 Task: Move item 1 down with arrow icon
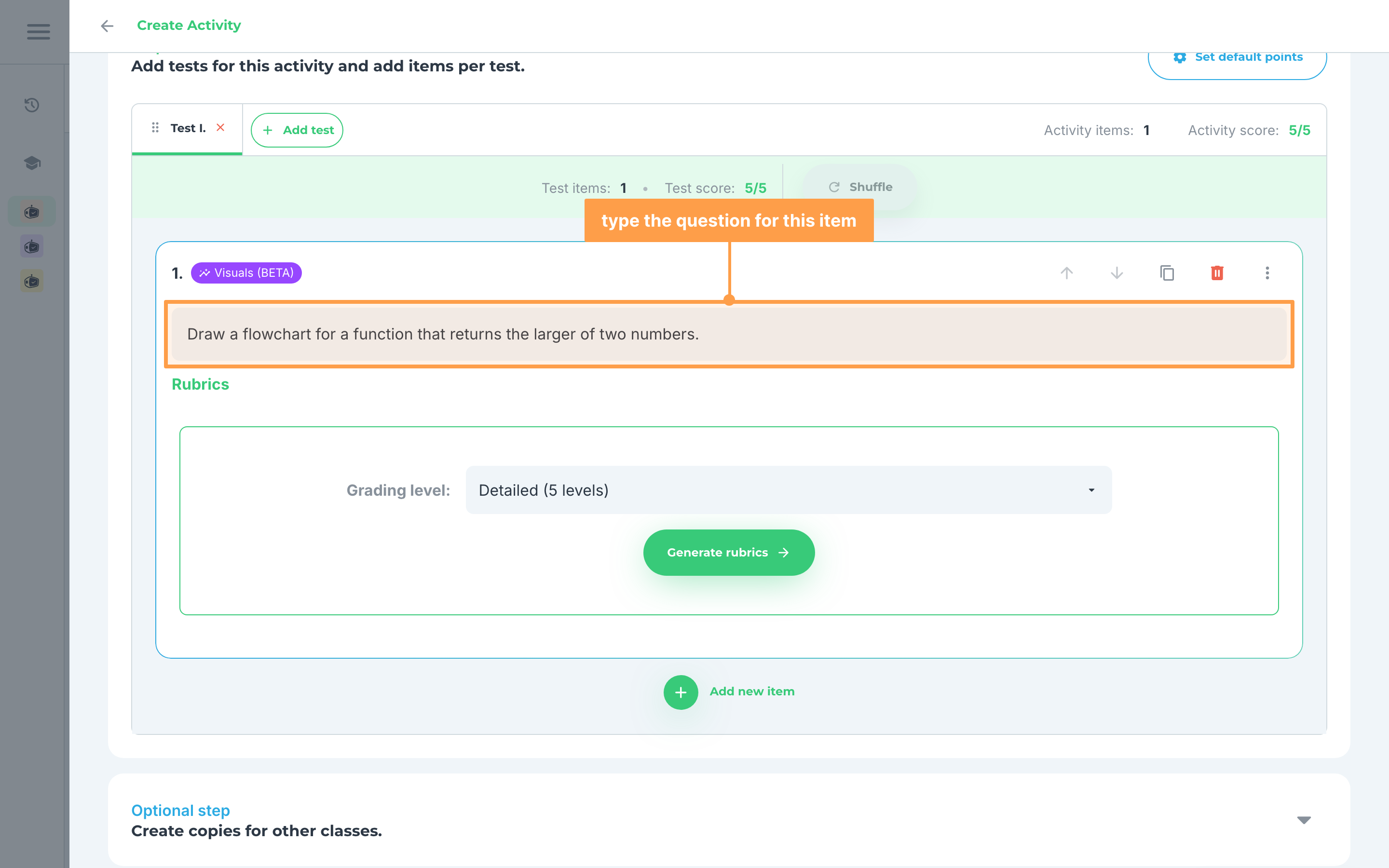point(1117,272)
